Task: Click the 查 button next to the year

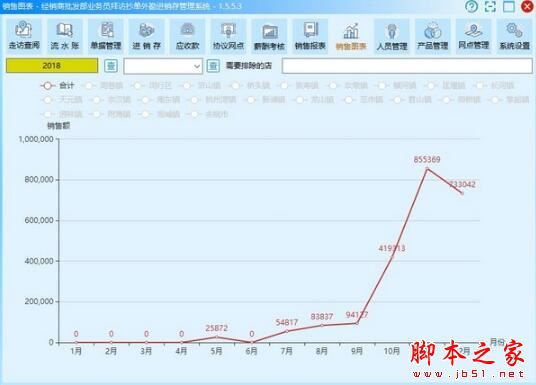Action: 111,66
